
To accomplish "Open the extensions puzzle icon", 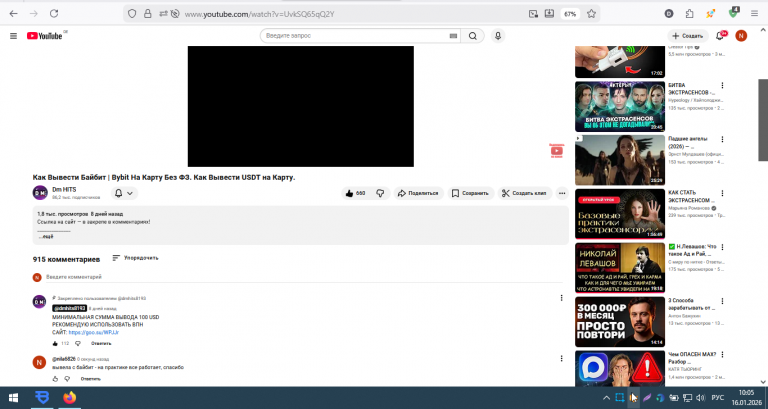I will click(689, 14).
